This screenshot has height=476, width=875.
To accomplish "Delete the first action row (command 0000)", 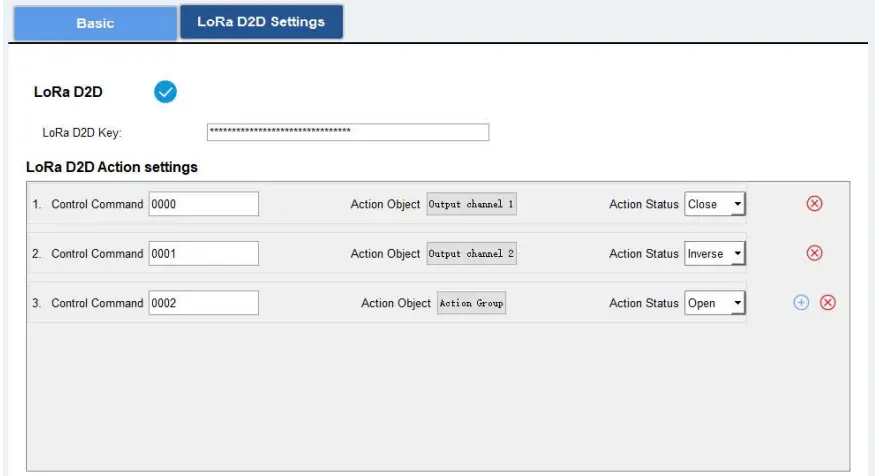I will point(814,204).
